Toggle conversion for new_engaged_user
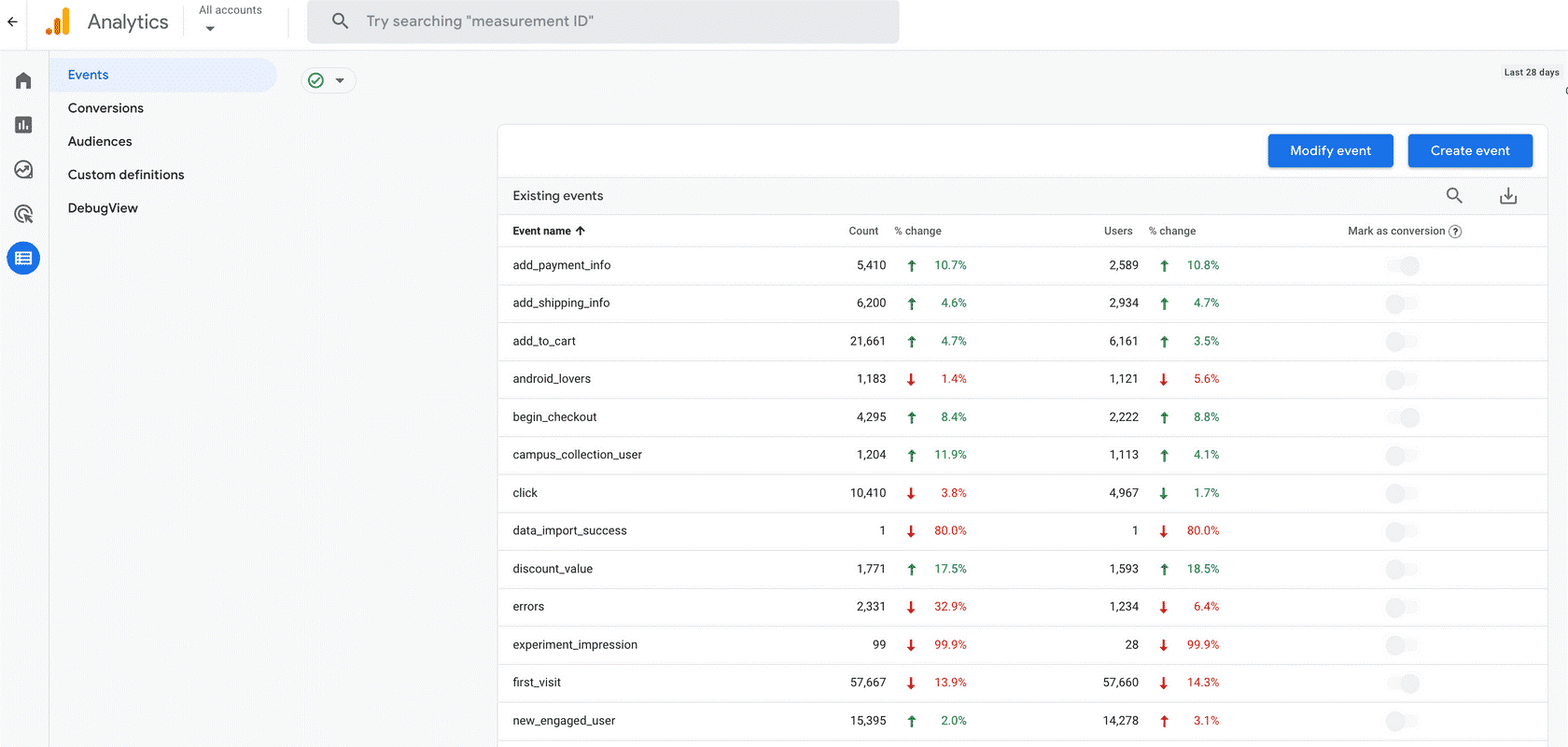The height and width of the screenshot is (747, 1568). 1402,721
